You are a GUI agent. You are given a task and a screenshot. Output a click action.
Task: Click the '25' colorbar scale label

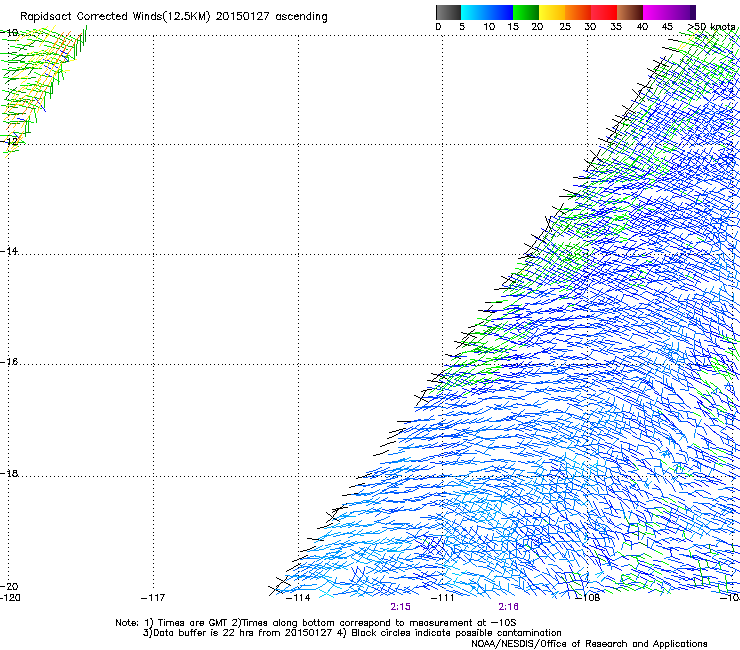click(x=565, y=27)
